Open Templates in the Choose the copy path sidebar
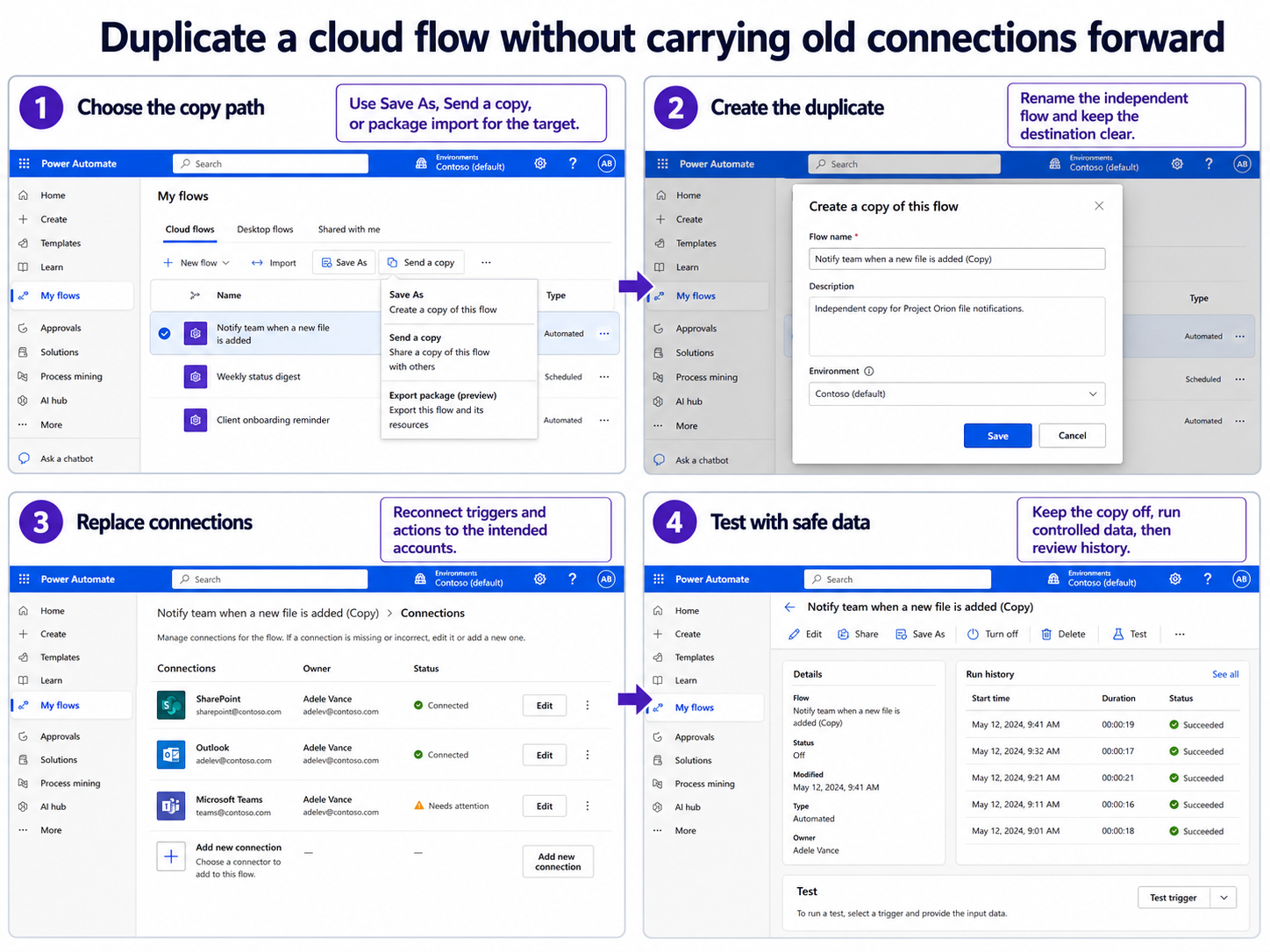 tap(50, 243)
